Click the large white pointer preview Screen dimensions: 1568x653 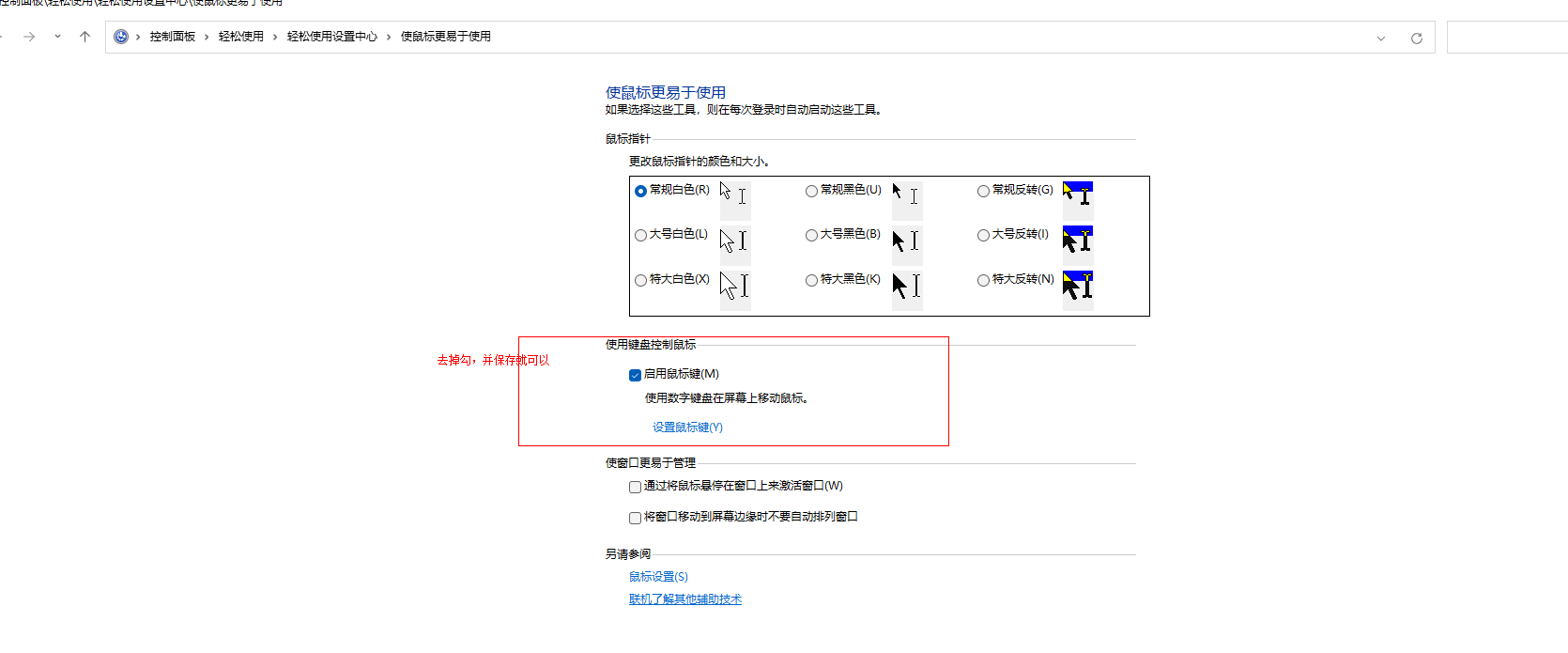pos(734,244)
